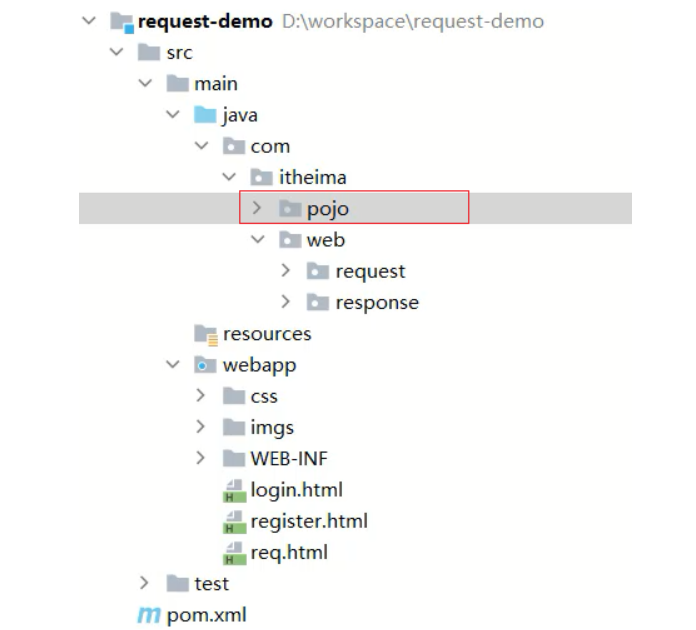Click the blue java source folder icon
Viewport: 696px width, 630px height.
(x=205, y=115)
